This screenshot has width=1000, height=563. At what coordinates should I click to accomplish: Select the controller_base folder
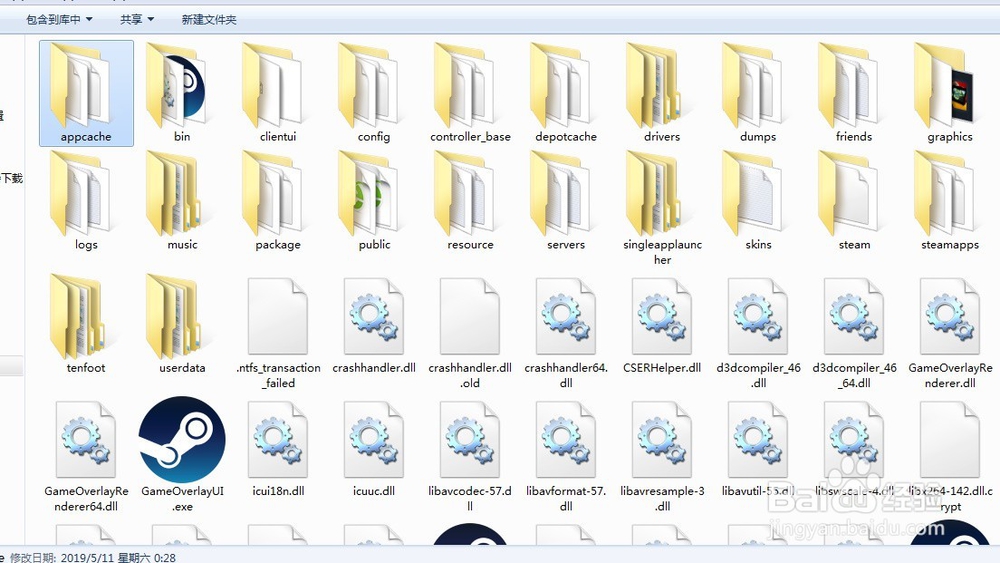[470, 93]
